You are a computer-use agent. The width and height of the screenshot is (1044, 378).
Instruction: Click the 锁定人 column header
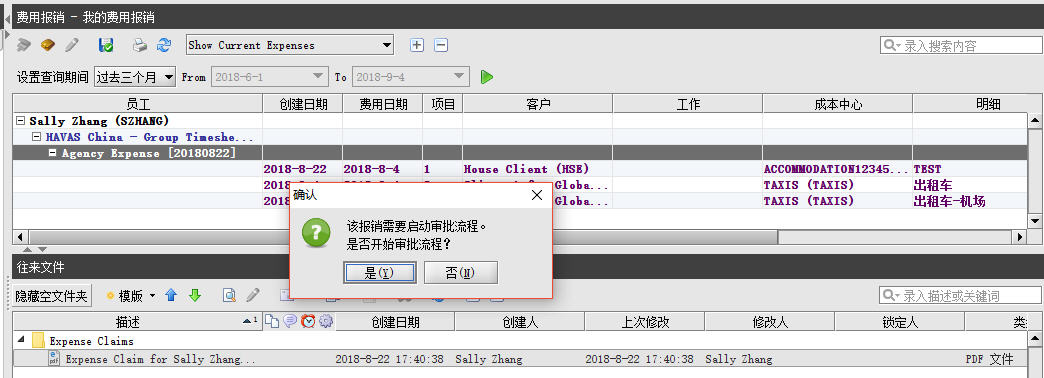[900, 322]
